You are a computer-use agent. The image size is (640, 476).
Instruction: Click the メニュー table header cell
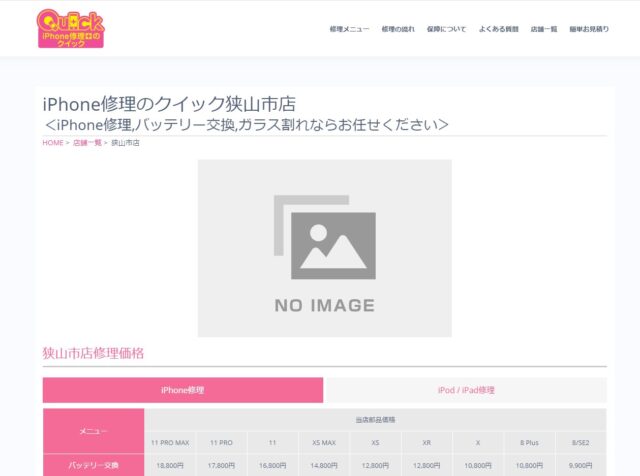click(93, 431)
